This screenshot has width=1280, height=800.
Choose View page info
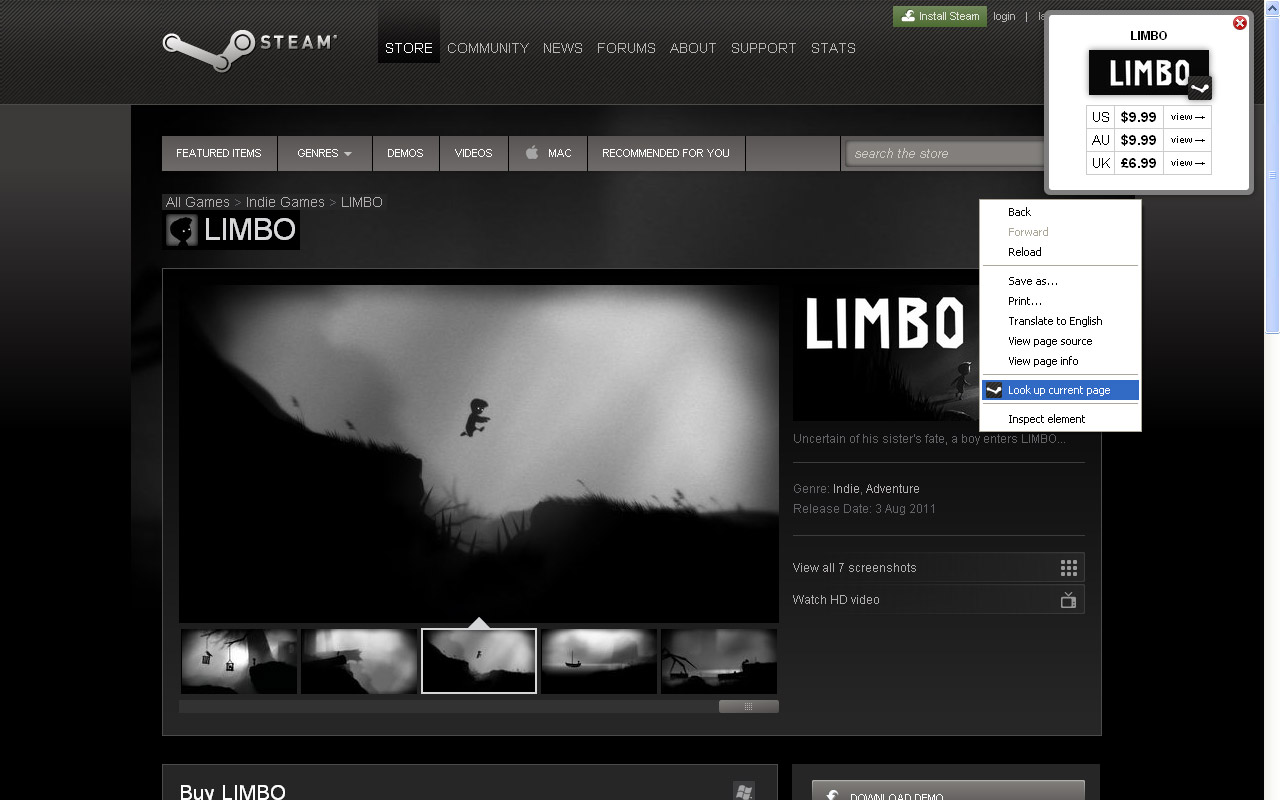click(x=1060, y=361)
